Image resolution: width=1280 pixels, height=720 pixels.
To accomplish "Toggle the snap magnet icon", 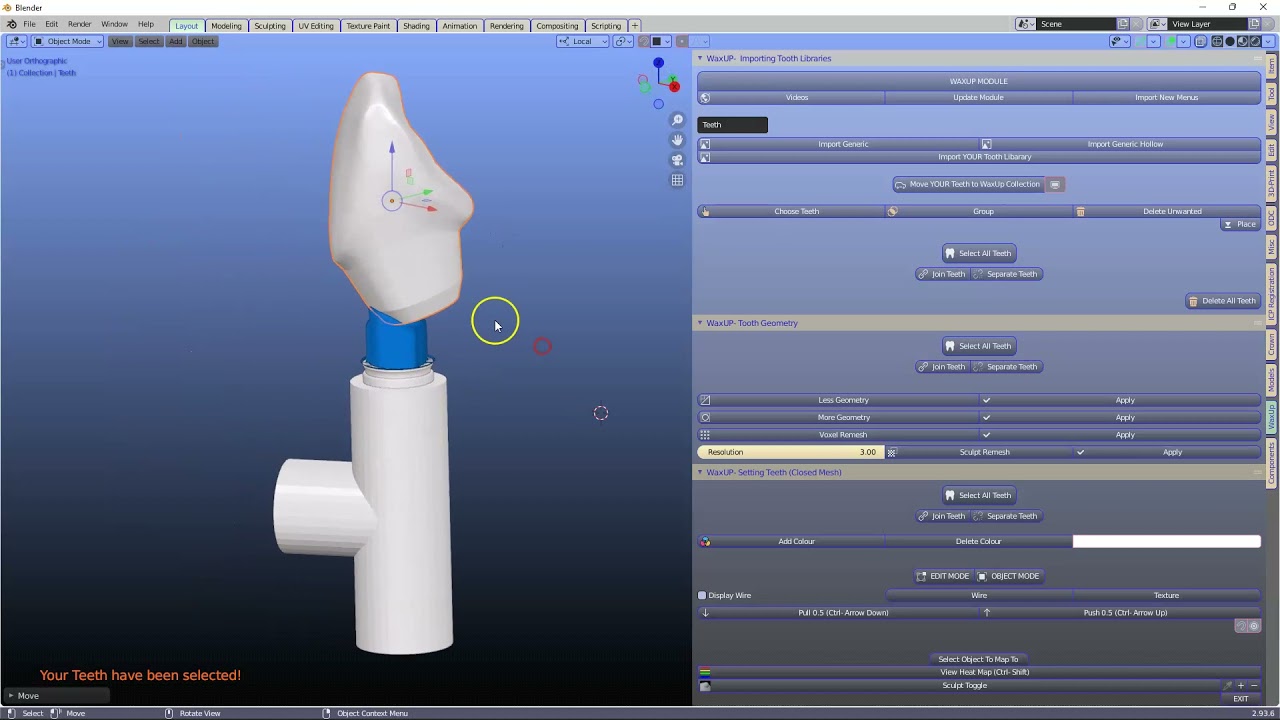I will click(x=644, y=41).
